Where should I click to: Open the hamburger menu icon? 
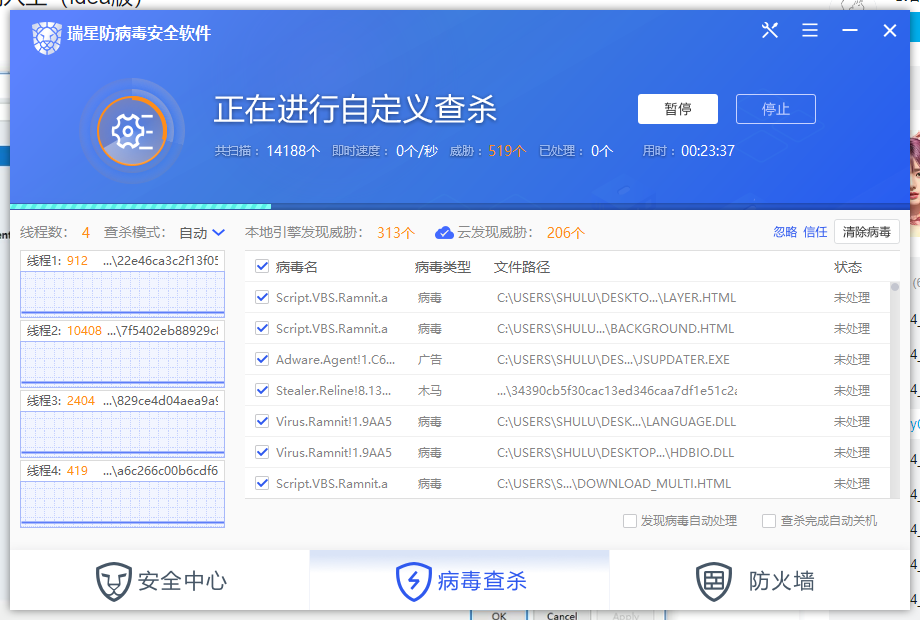[x=810, y=30]
